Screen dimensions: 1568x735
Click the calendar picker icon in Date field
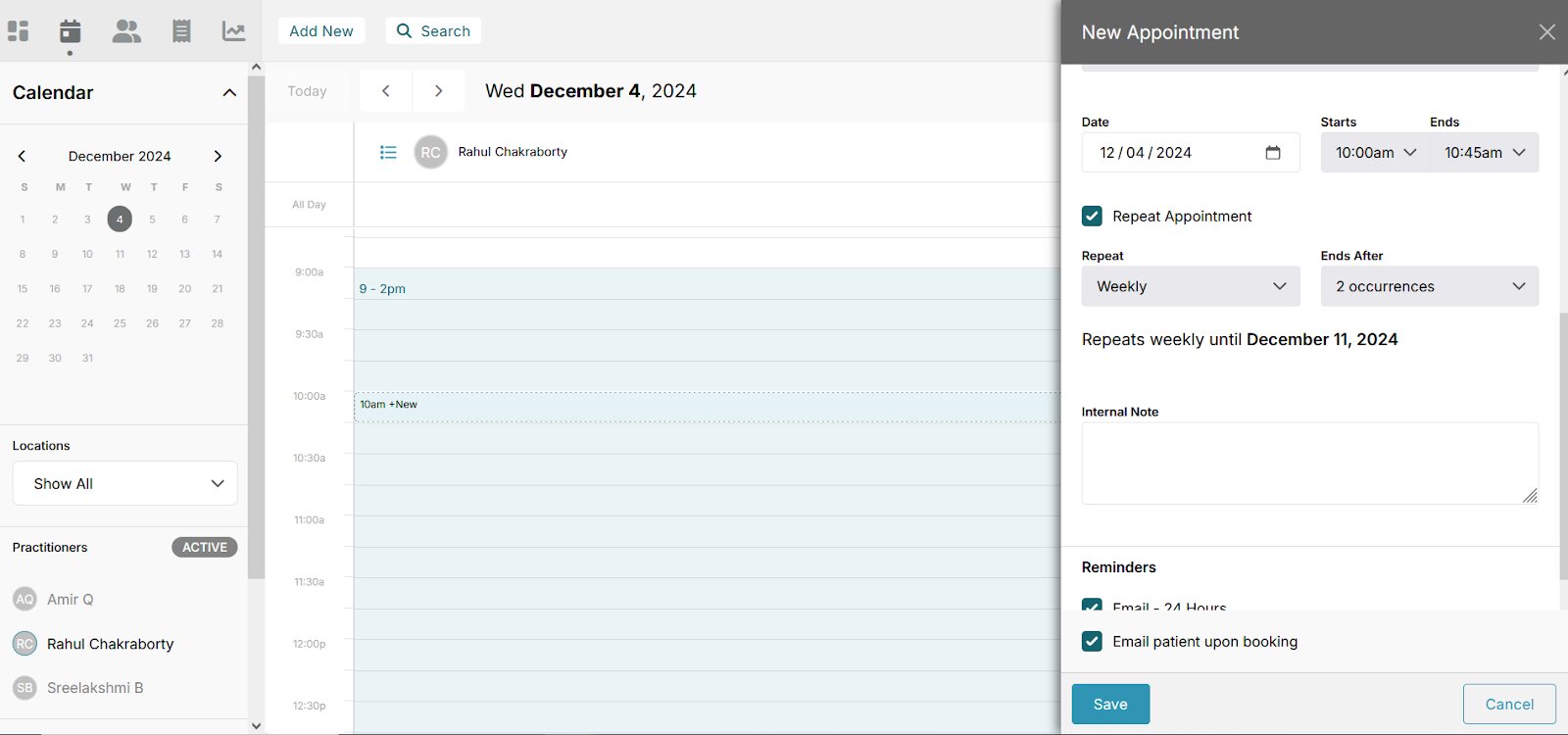point(1273,153)
